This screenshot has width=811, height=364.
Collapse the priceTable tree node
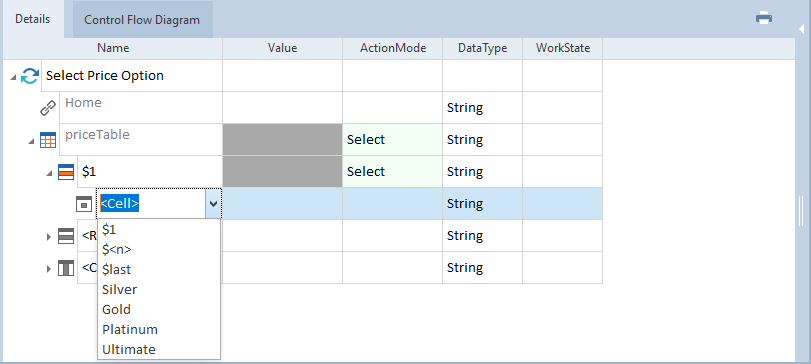(32, 141)
